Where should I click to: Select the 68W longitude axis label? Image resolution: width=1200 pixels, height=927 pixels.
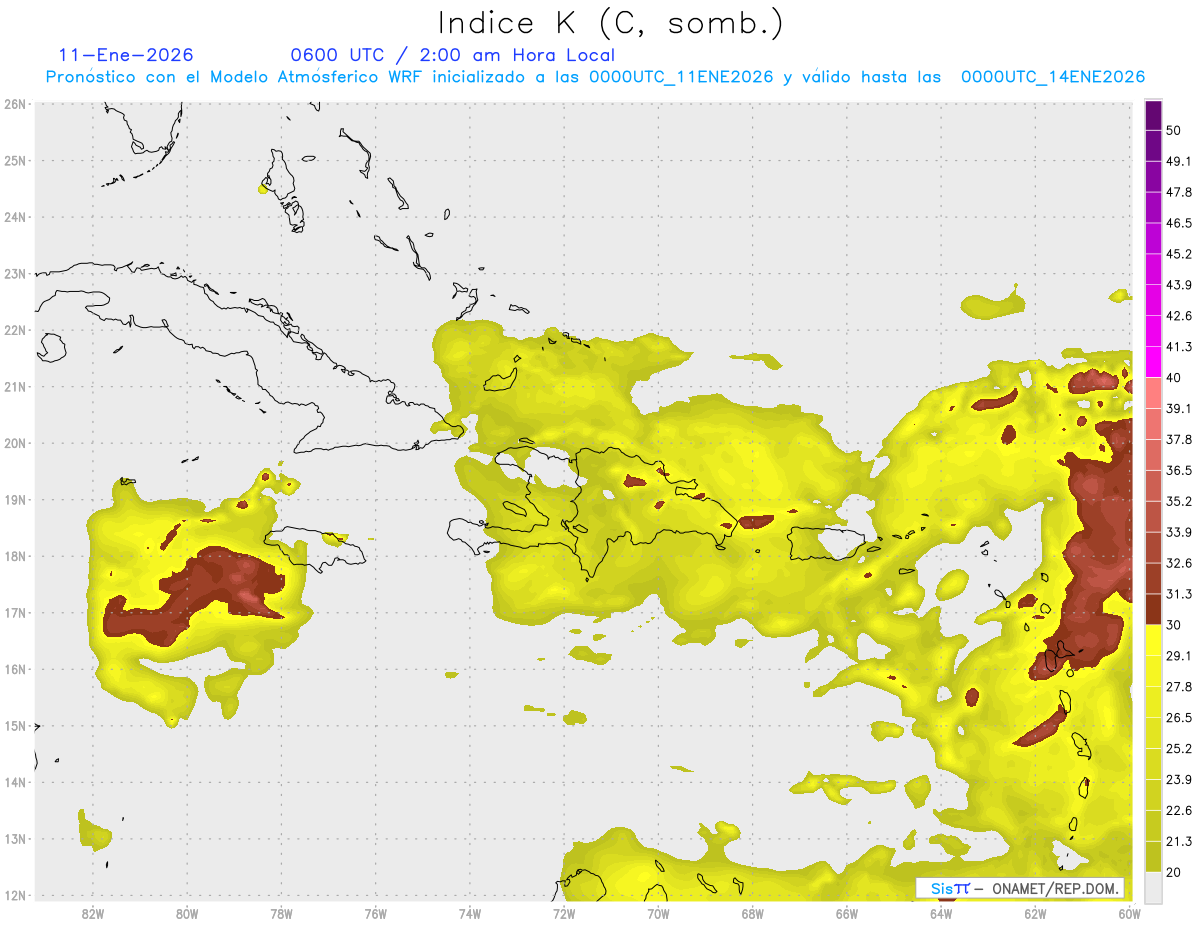753,913
